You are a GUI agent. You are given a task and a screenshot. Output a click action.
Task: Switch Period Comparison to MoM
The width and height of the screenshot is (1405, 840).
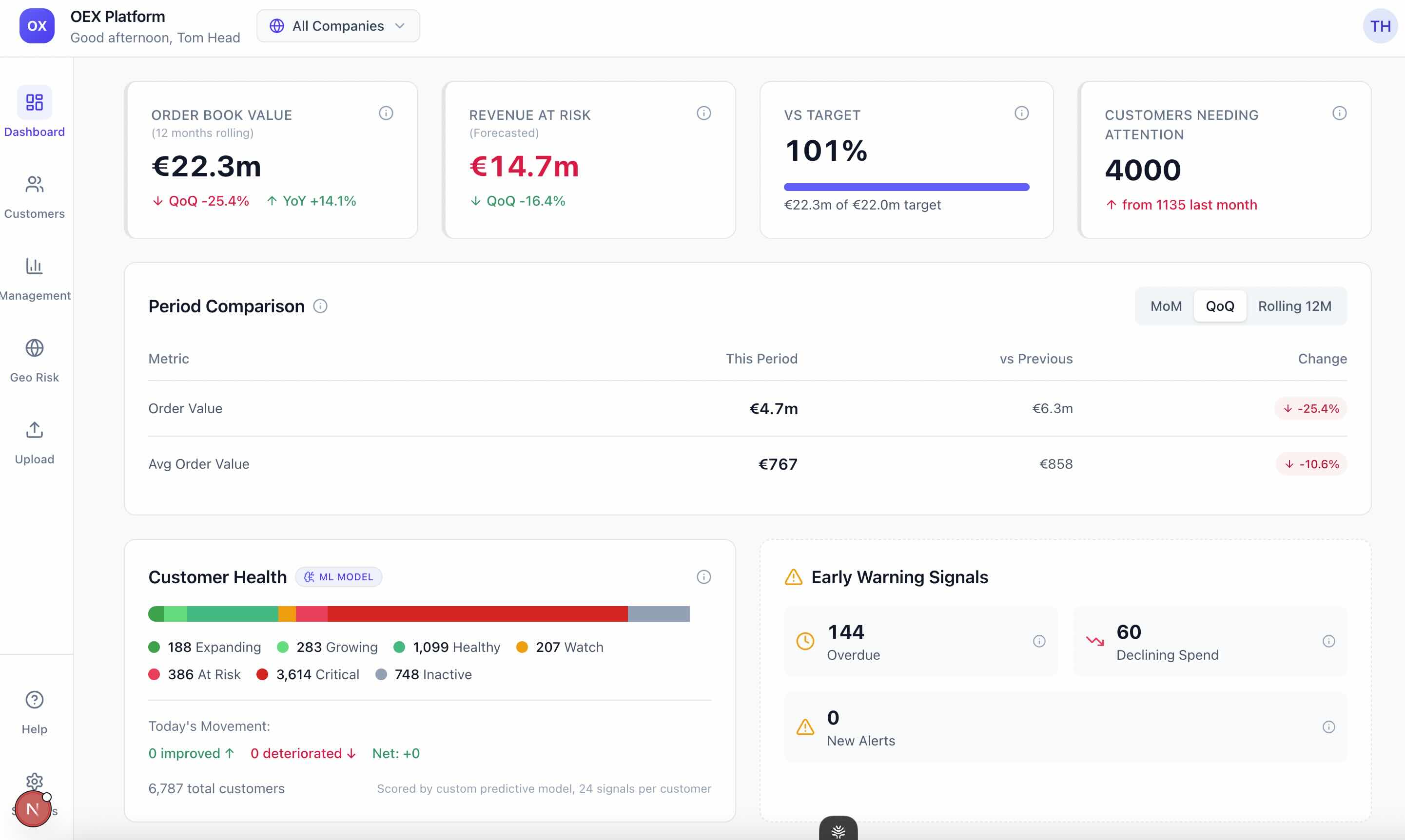click(x=1166, y=306)
